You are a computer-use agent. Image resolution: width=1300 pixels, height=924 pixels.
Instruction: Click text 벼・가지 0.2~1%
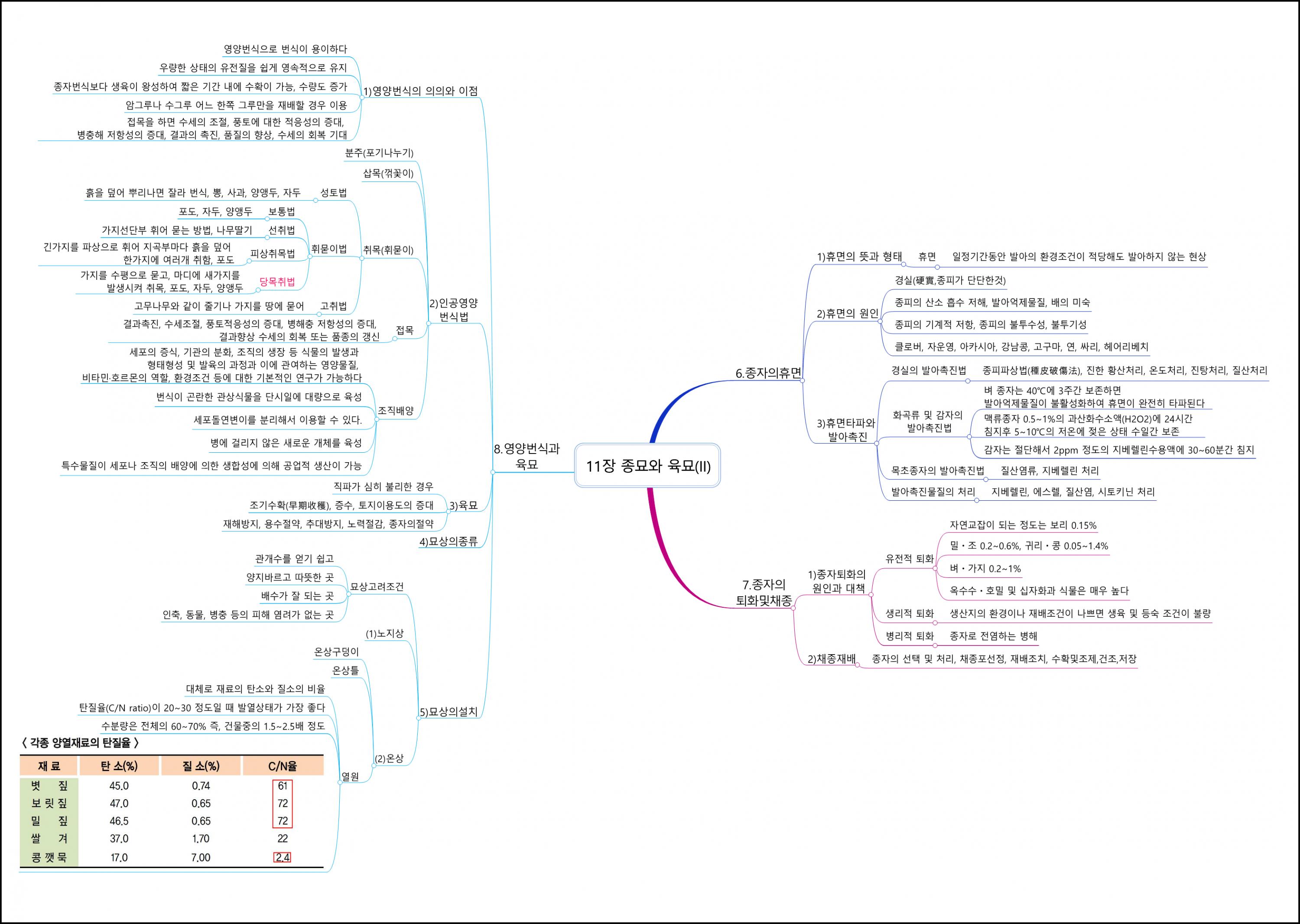985,568
